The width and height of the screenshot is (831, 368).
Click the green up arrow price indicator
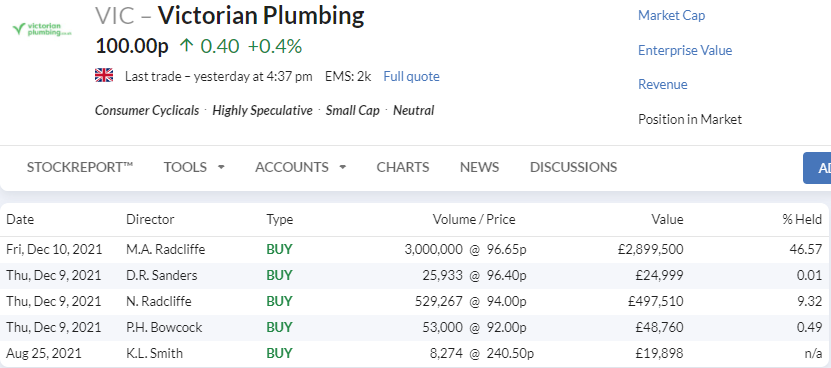(x=186, y=46)
